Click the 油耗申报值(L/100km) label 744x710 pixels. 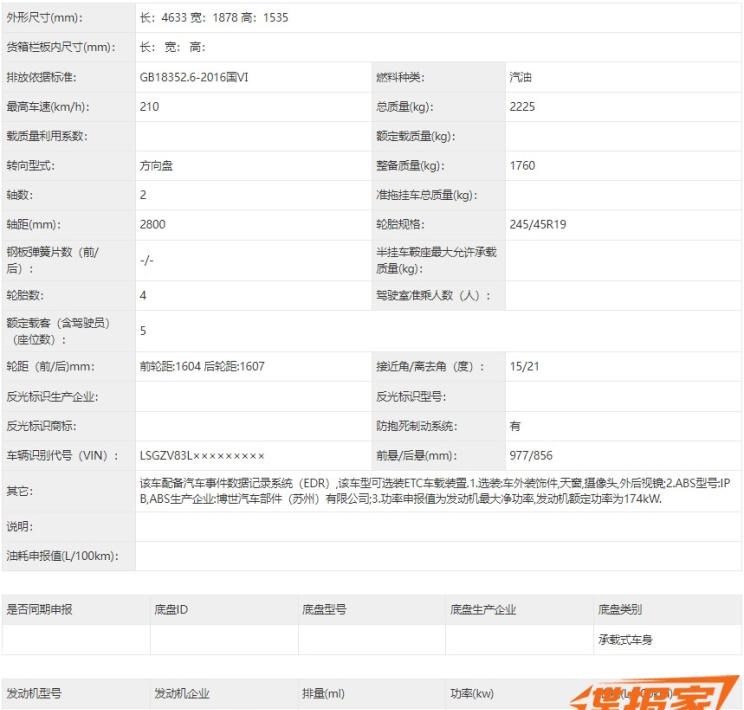click(62, 556)
